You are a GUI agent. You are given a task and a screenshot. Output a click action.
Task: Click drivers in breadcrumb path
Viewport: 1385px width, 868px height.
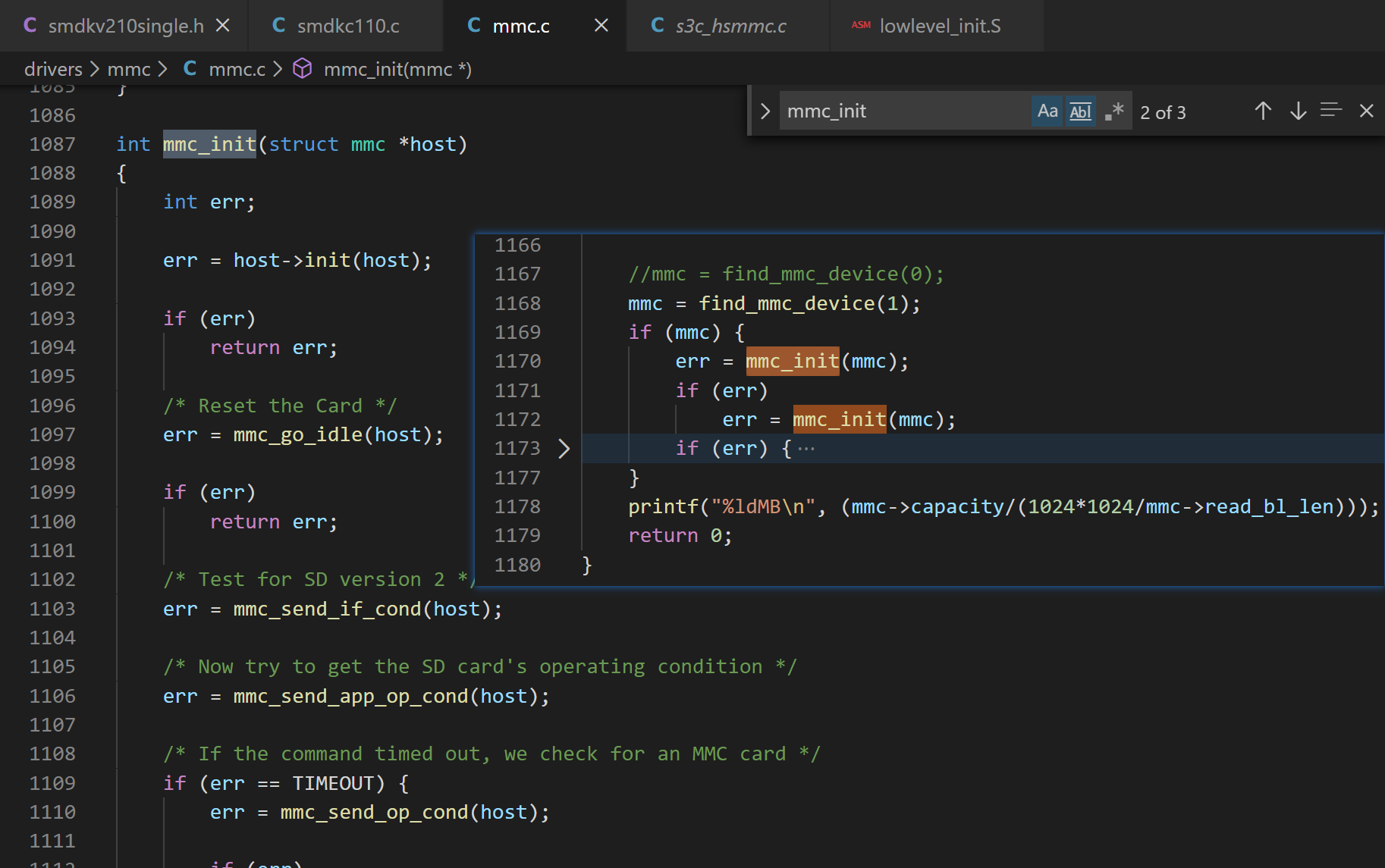[53, 70]
